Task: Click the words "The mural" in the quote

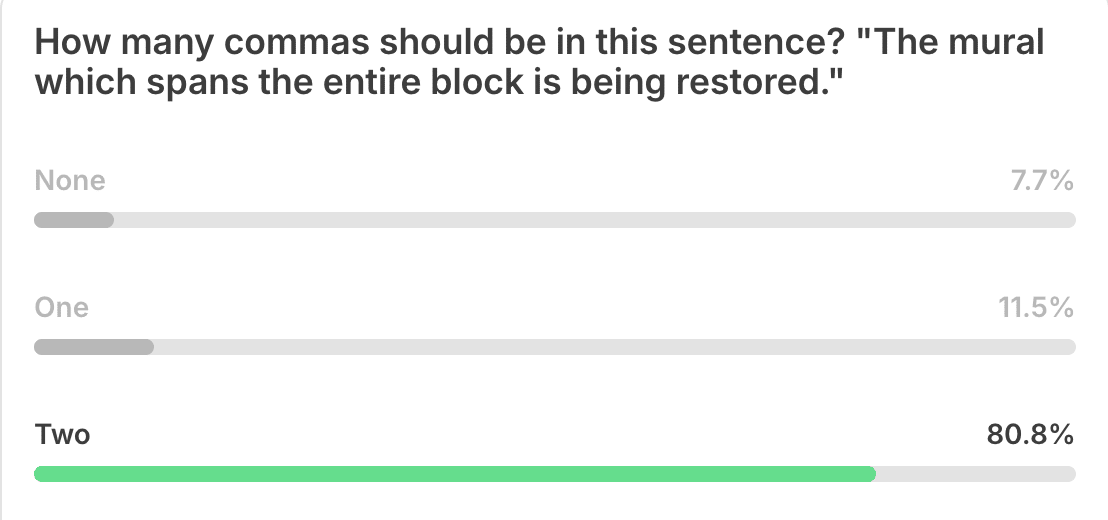Action: point(957,43)
